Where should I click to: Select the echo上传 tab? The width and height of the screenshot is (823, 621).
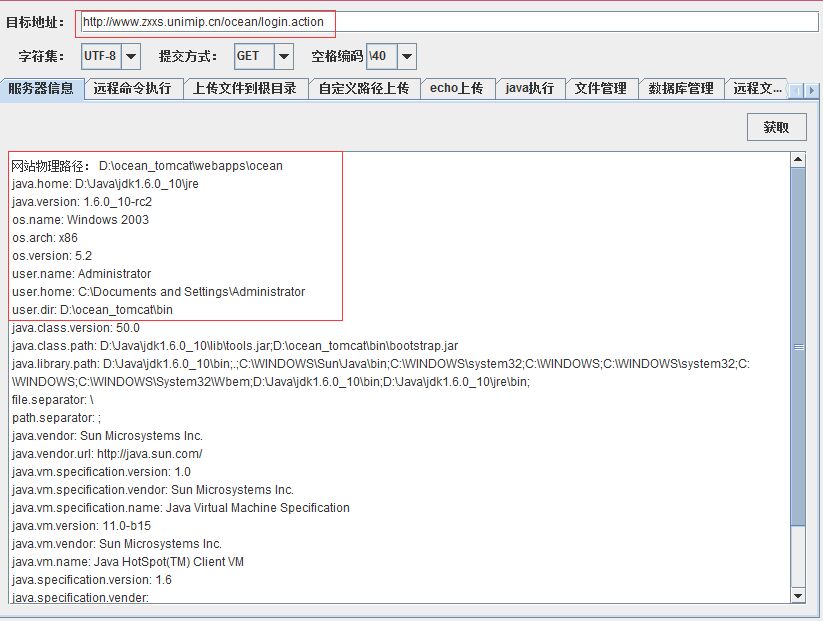pos(457,88)
